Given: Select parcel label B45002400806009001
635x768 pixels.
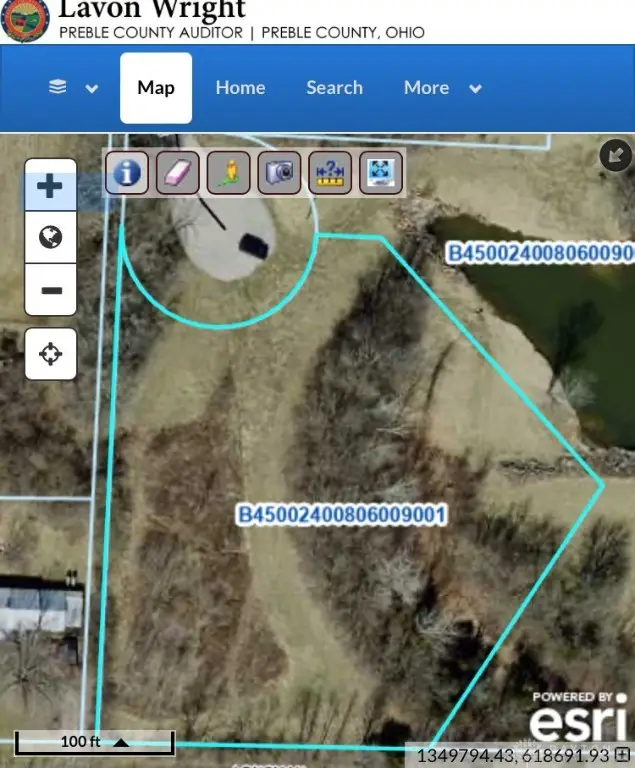Looking at the screenshot, I should (341, 515).
